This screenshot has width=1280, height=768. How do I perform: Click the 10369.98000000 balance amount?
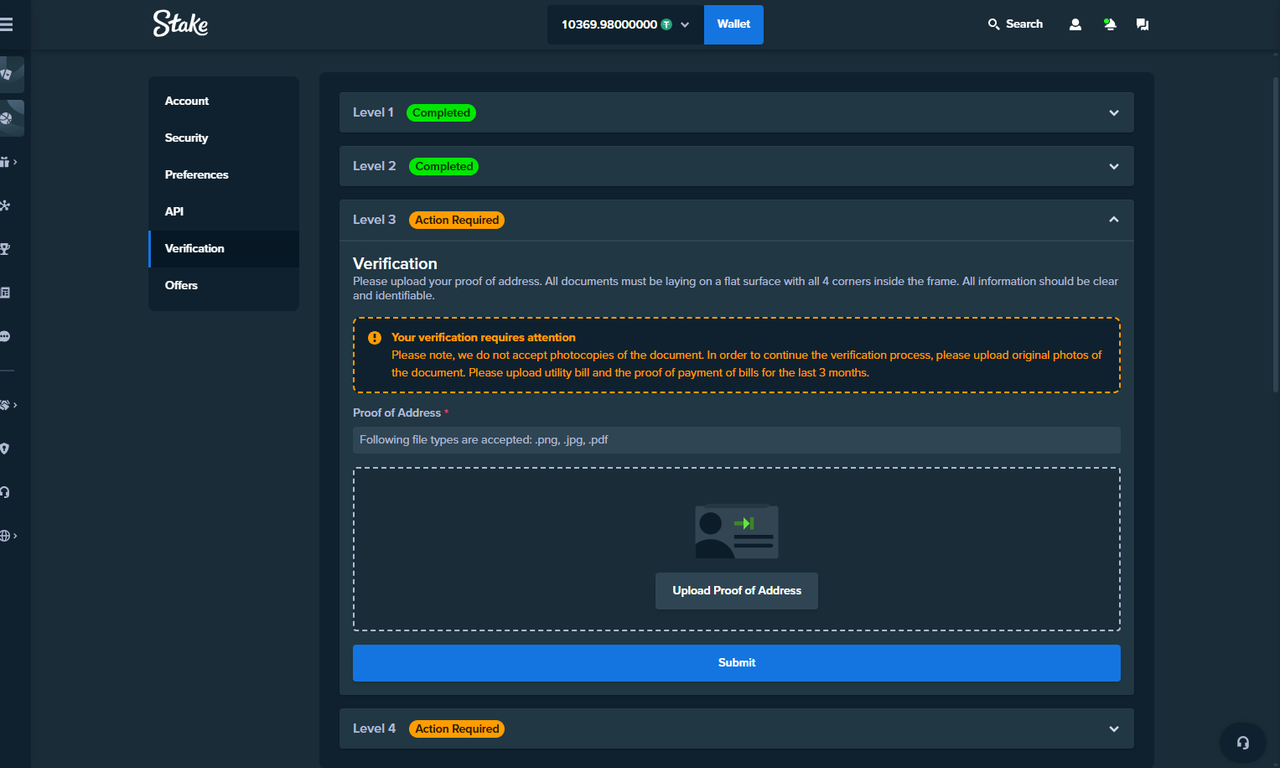(x=609, y=24)
